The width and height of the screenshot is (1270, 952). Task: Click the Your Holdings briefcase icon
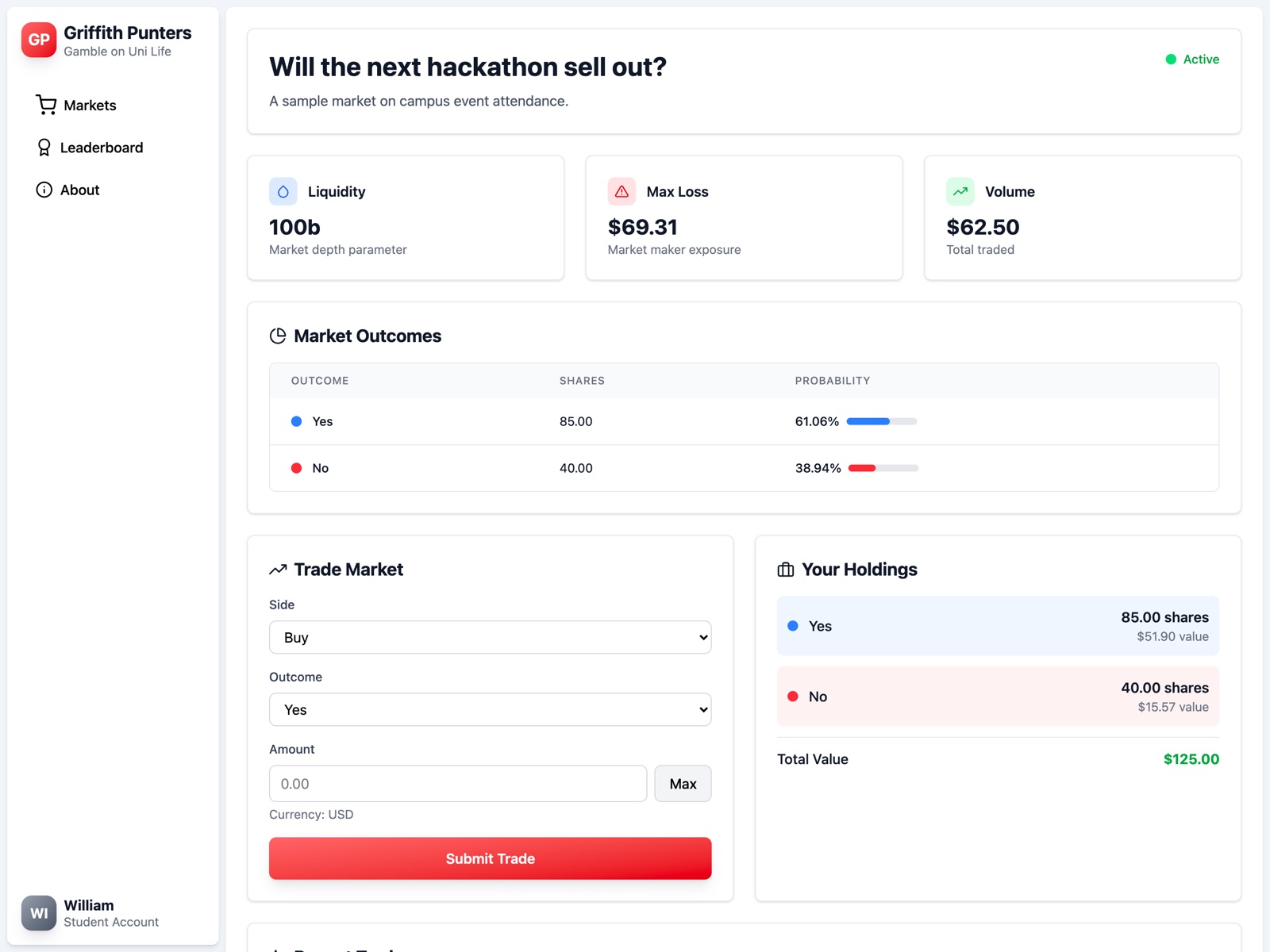pos(786,570)
